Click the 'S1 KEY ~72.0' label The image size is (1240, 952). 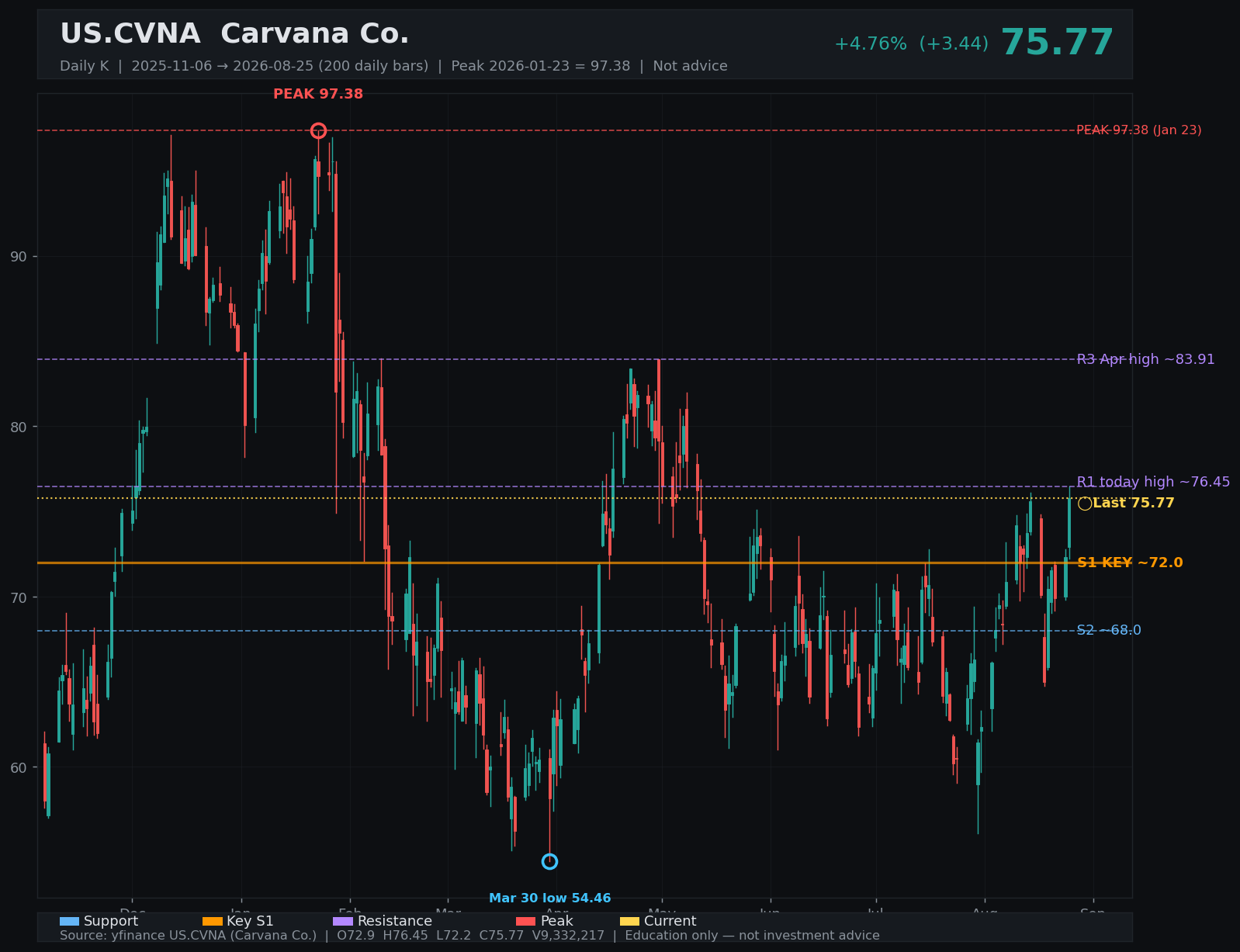coord(1130,563)
